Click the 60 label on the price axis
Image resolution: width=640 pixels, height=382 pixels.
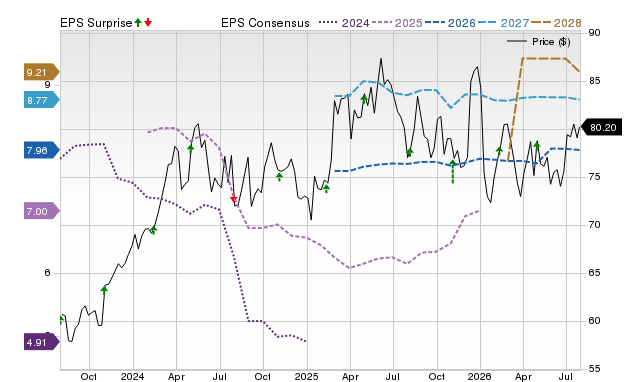tap(594, 321)
